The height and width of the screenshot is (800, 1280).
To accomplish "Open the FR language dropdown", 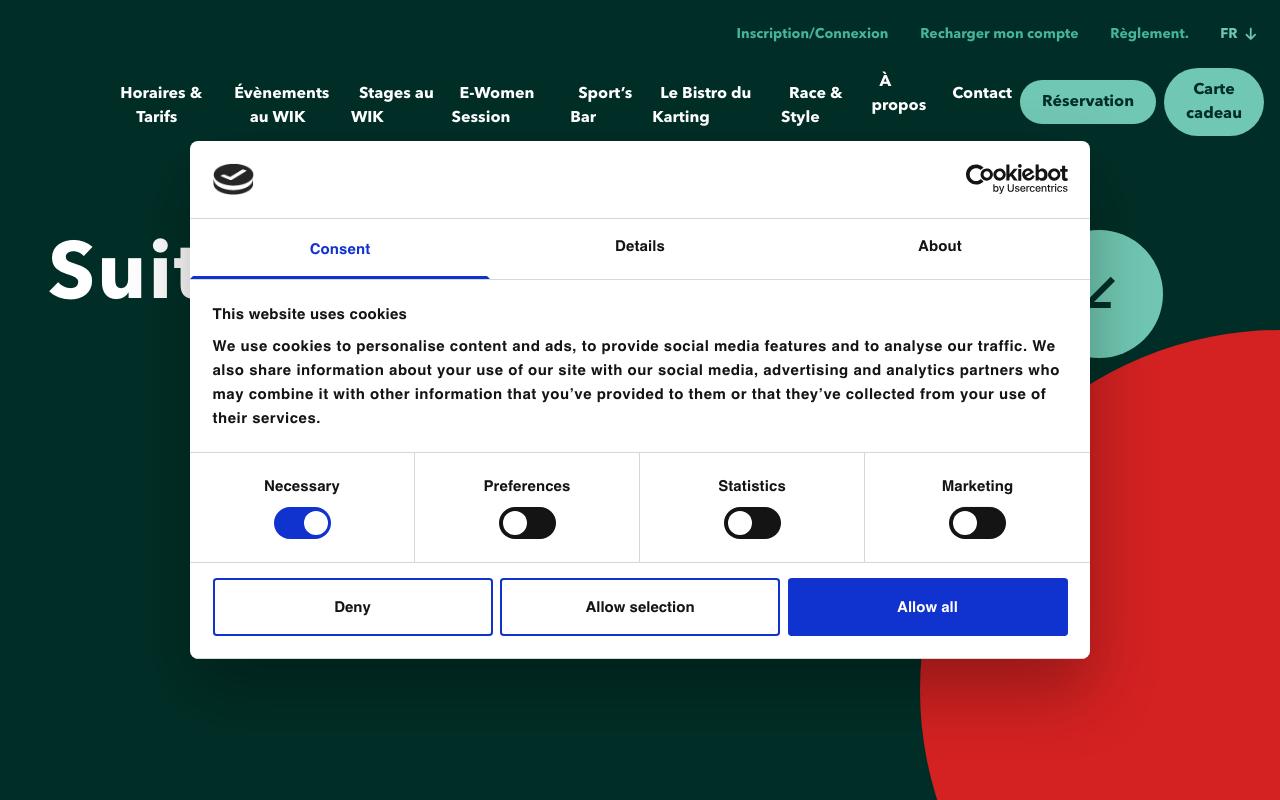I will [x=1238, y=33].
